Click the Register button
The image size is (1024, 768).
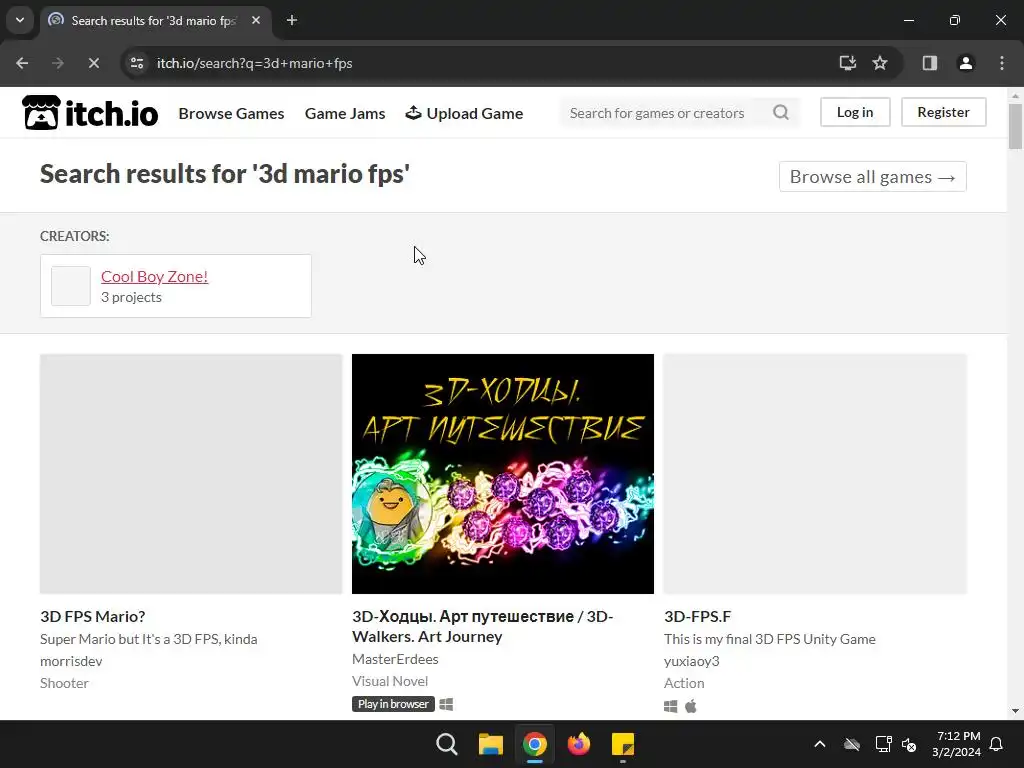[943, 112]
